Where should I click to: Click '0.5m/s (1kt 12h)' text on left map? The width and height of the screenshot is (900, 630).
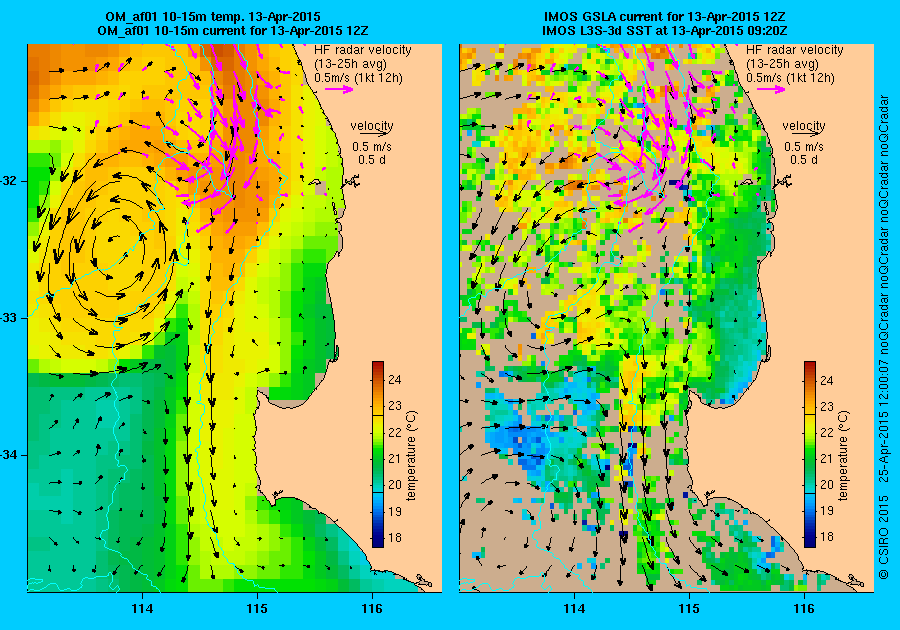pyautogui.click(x=358, y=77)
